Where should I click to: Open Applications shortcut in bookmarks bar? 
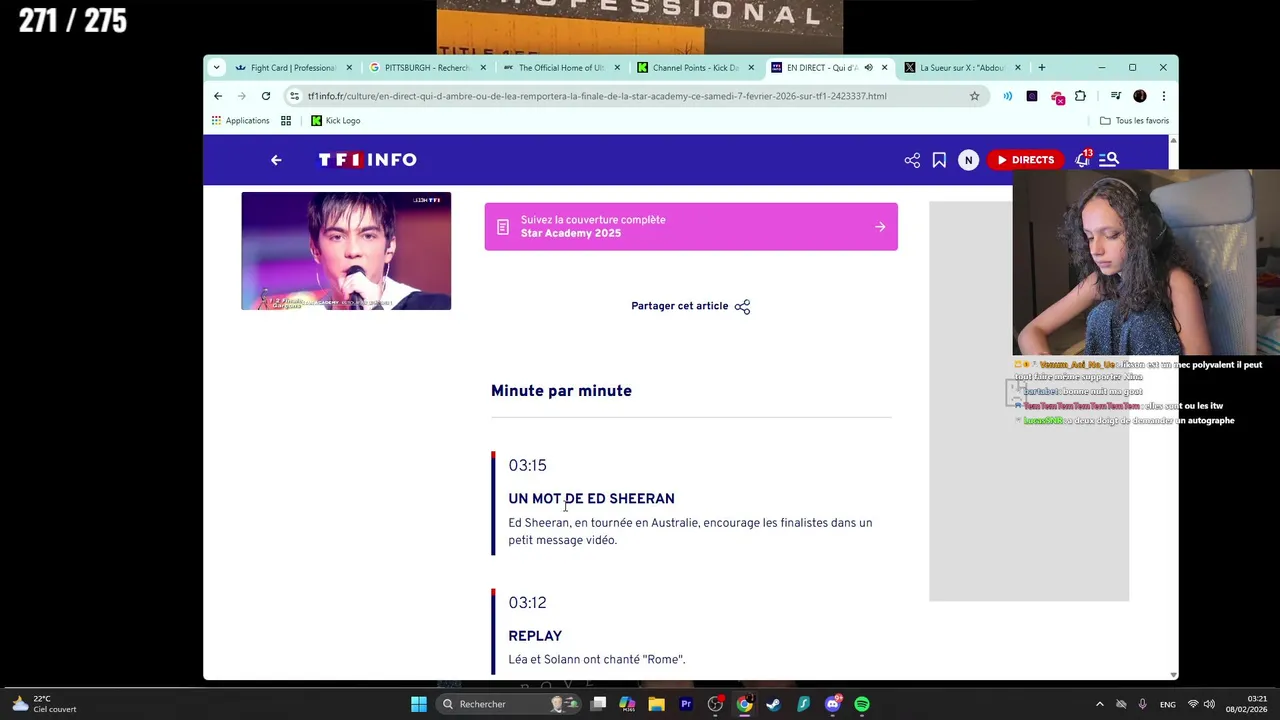pyautogui.click(x=240, y=121)
